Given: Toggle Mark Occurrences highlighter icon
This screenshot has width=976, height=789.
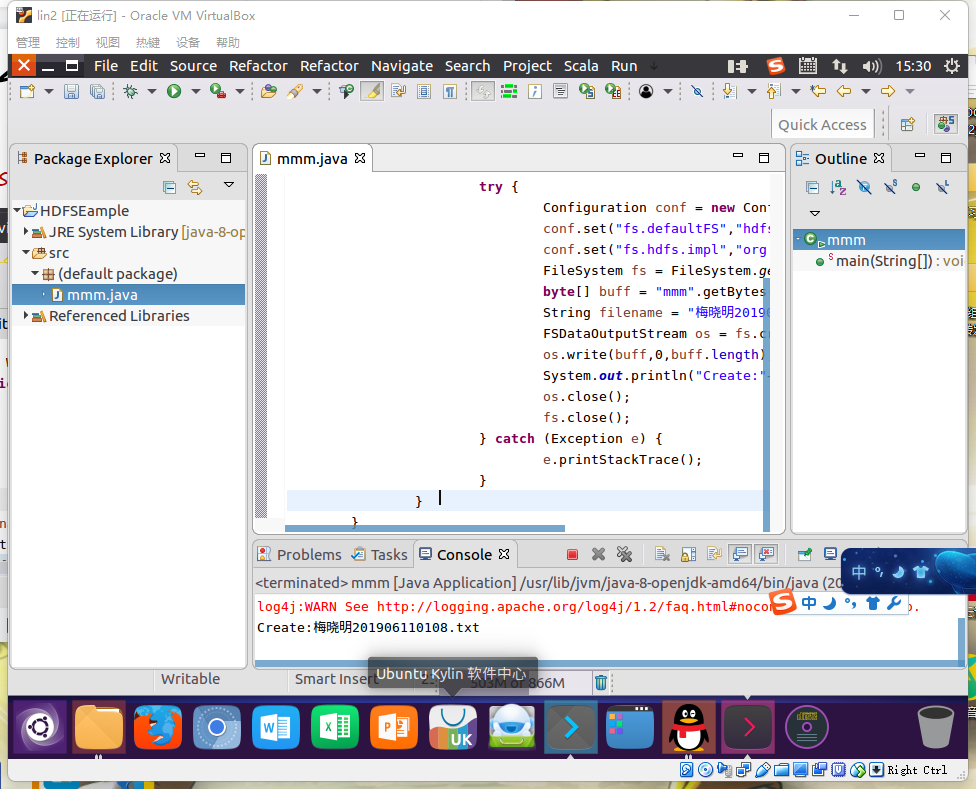Looking at the screenshot, I should click(x=372, y=91).
